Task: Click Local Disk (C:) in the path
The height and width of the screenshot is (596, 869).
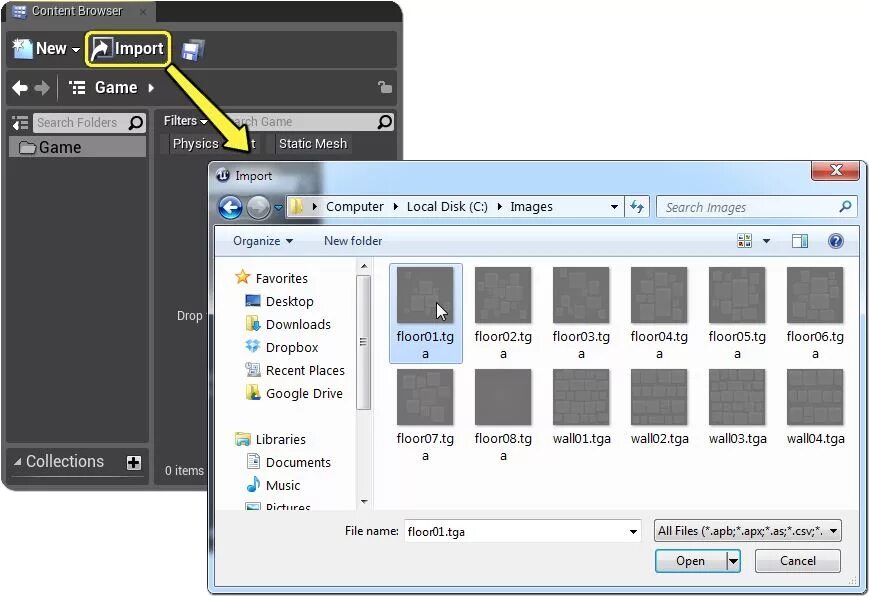Action: [x=447, y=207]
